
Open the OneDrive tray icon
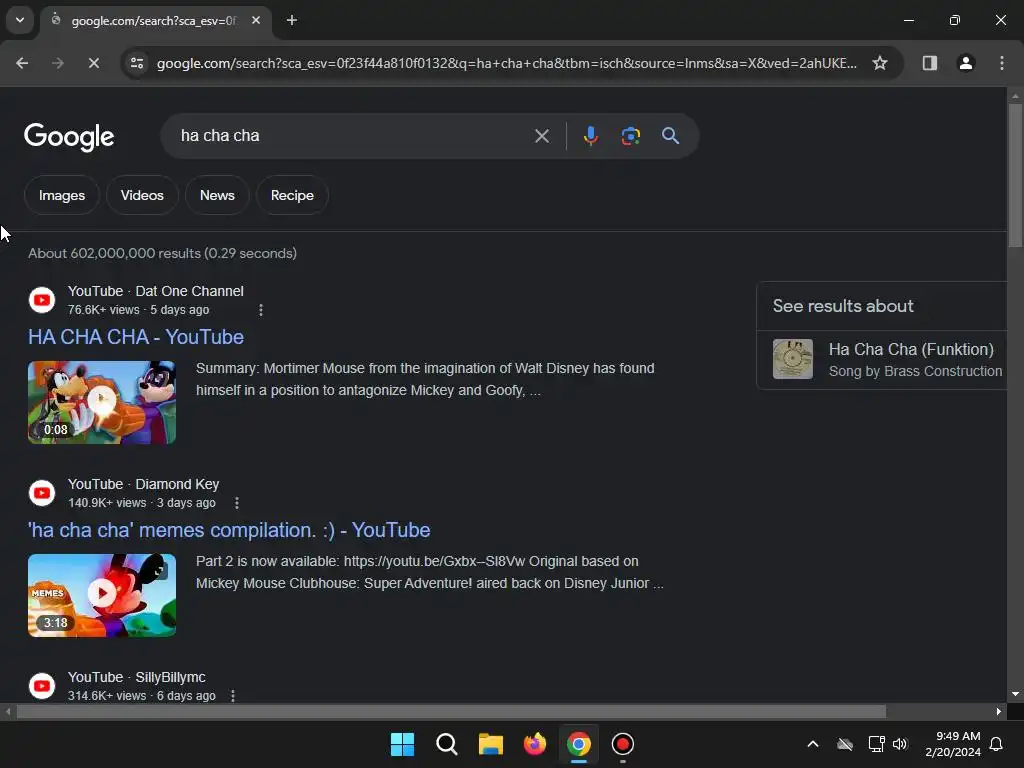click(x=845, y=744)
